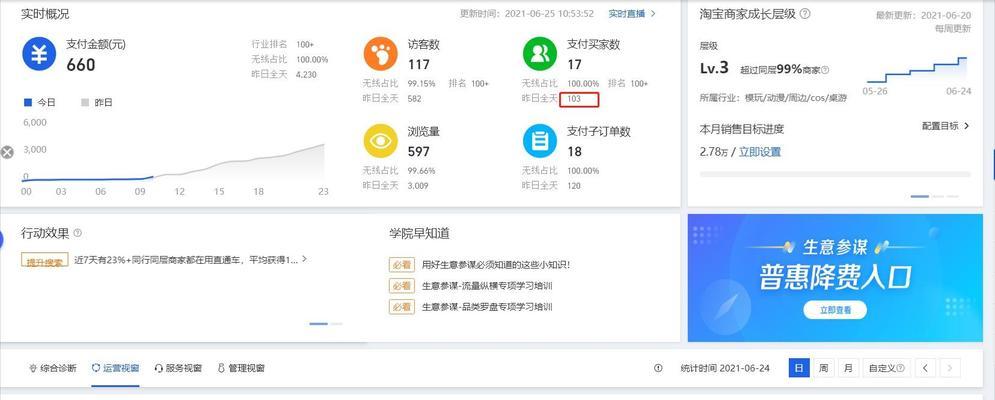
Task: Open 生意参谋-品类罗盘专项学习培训 article
Action: coord(487,307)
